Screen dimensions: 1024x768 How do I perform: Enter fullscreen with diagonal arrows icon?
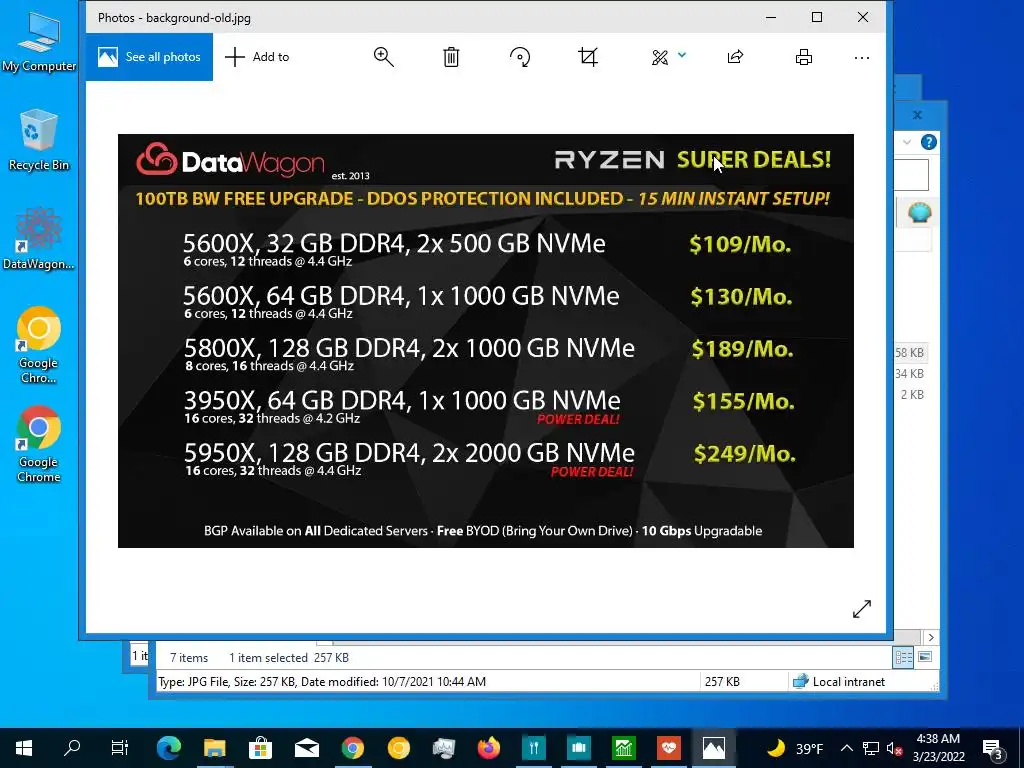coord(862,609)
